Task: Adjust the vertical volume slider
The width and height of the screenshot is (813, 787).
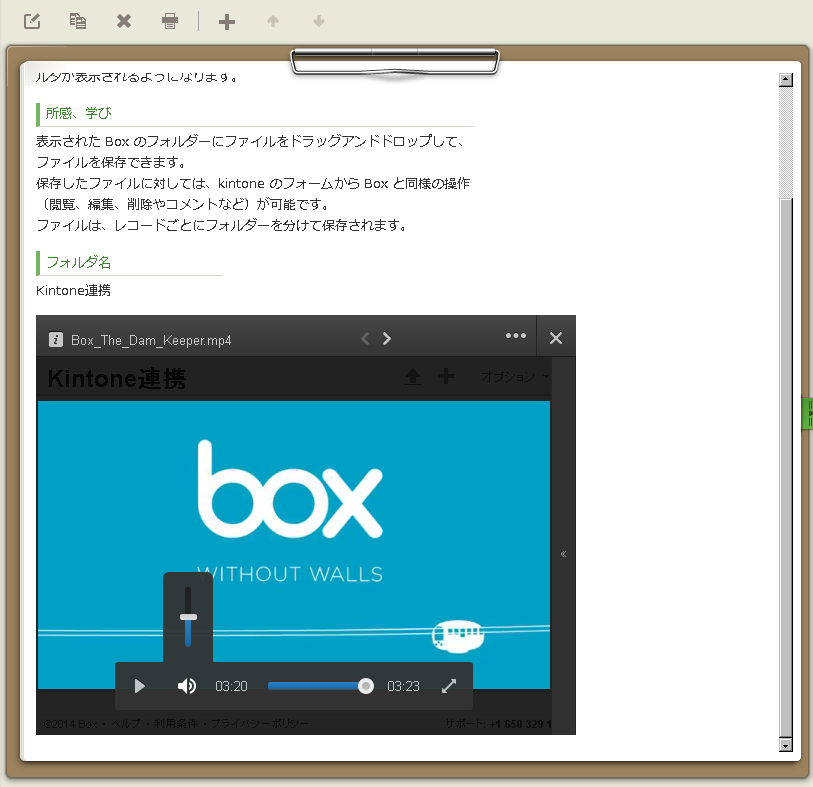Action: [188, 617]
